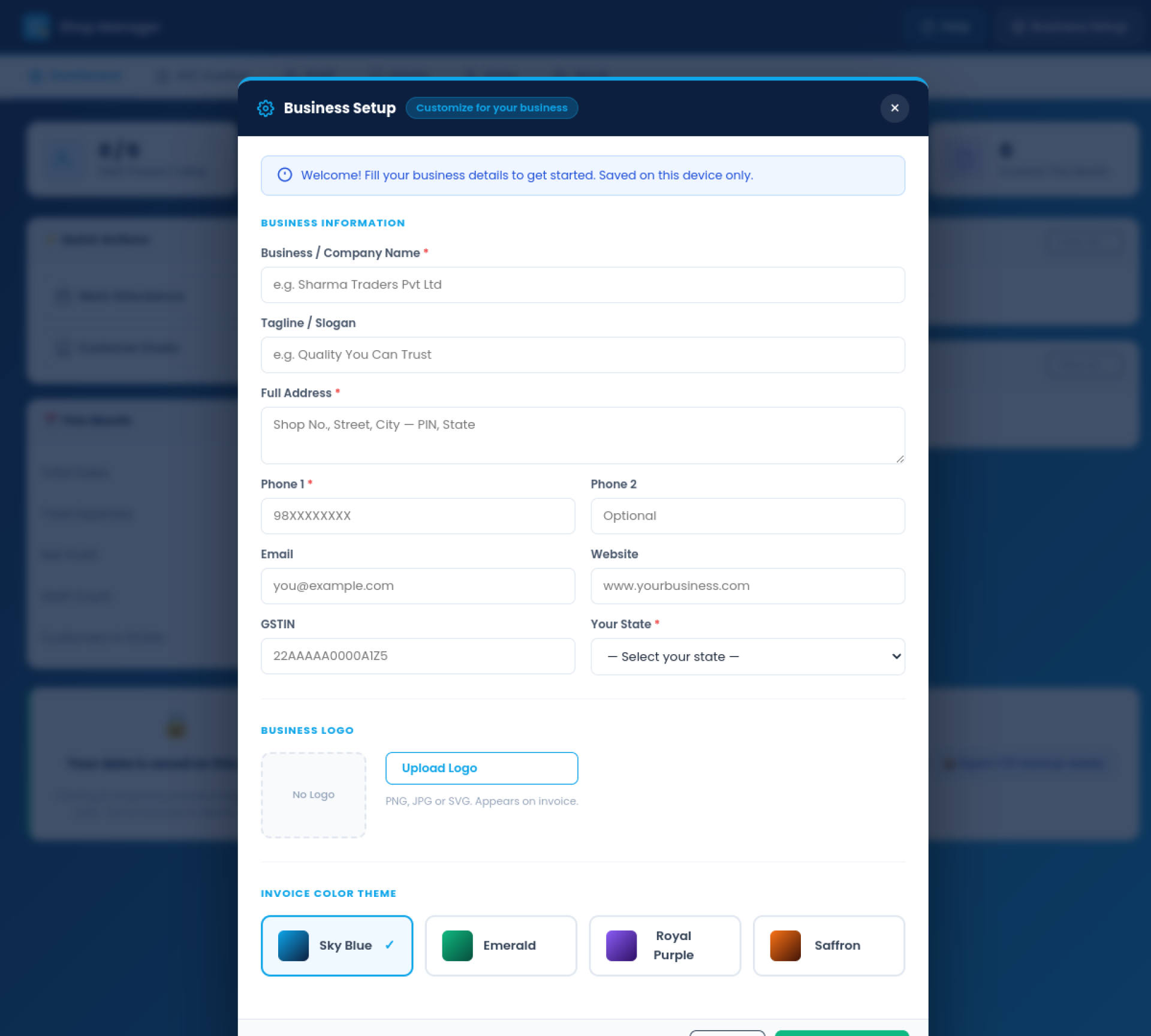The image size is (1151, 1036).
Task: Open the Your State dropdown
Action: tap(748, 656)
